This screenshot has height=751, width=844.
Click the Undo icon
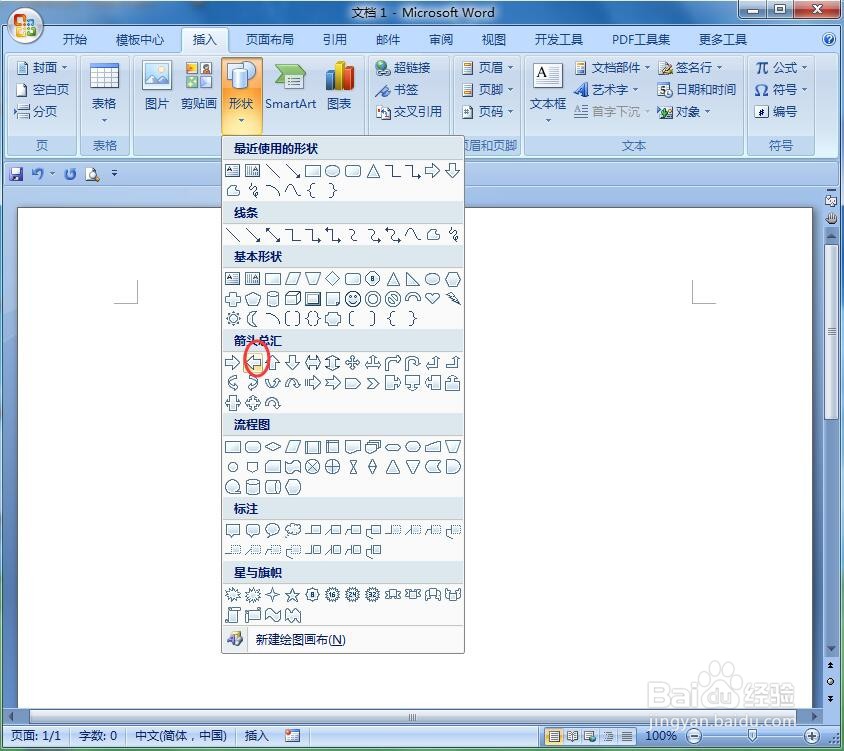click(37, 174)
